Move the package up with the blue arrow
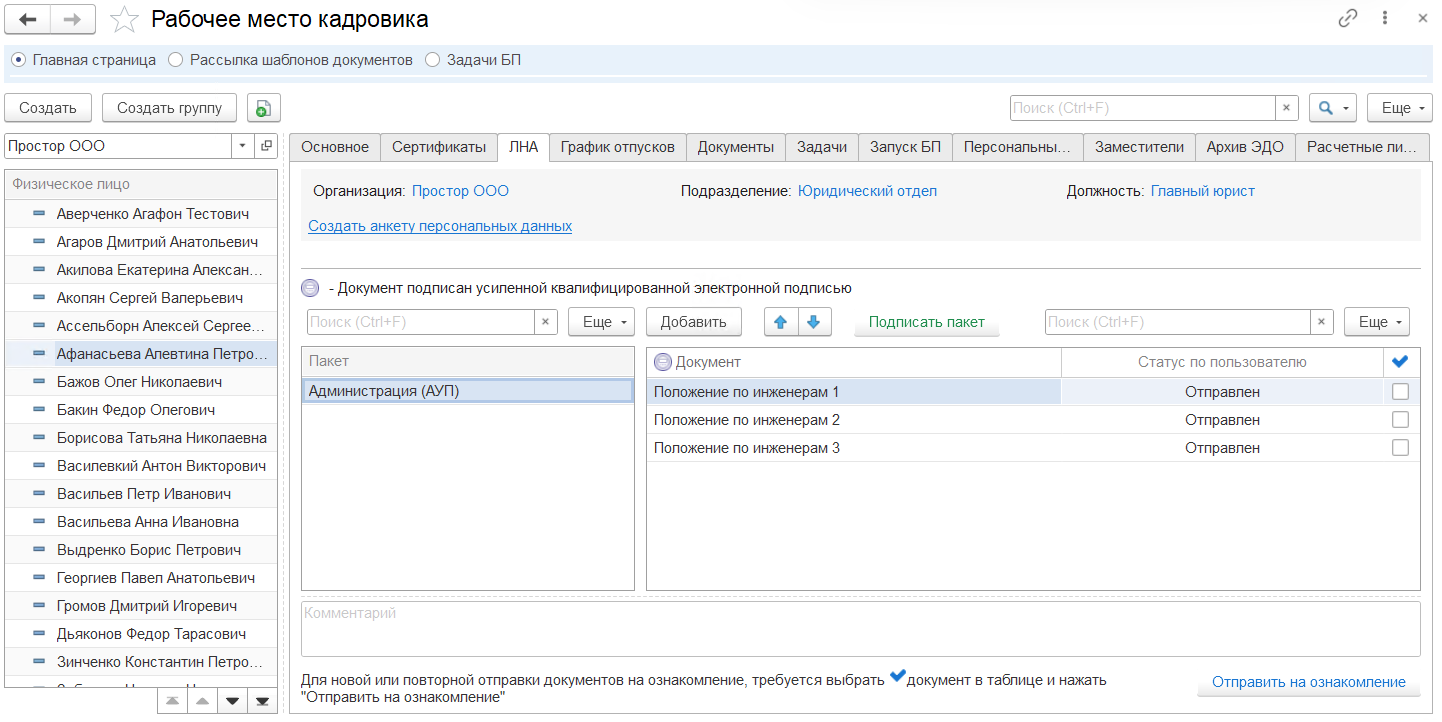Viewport: 1442px width, 722px height. (781, 322)
